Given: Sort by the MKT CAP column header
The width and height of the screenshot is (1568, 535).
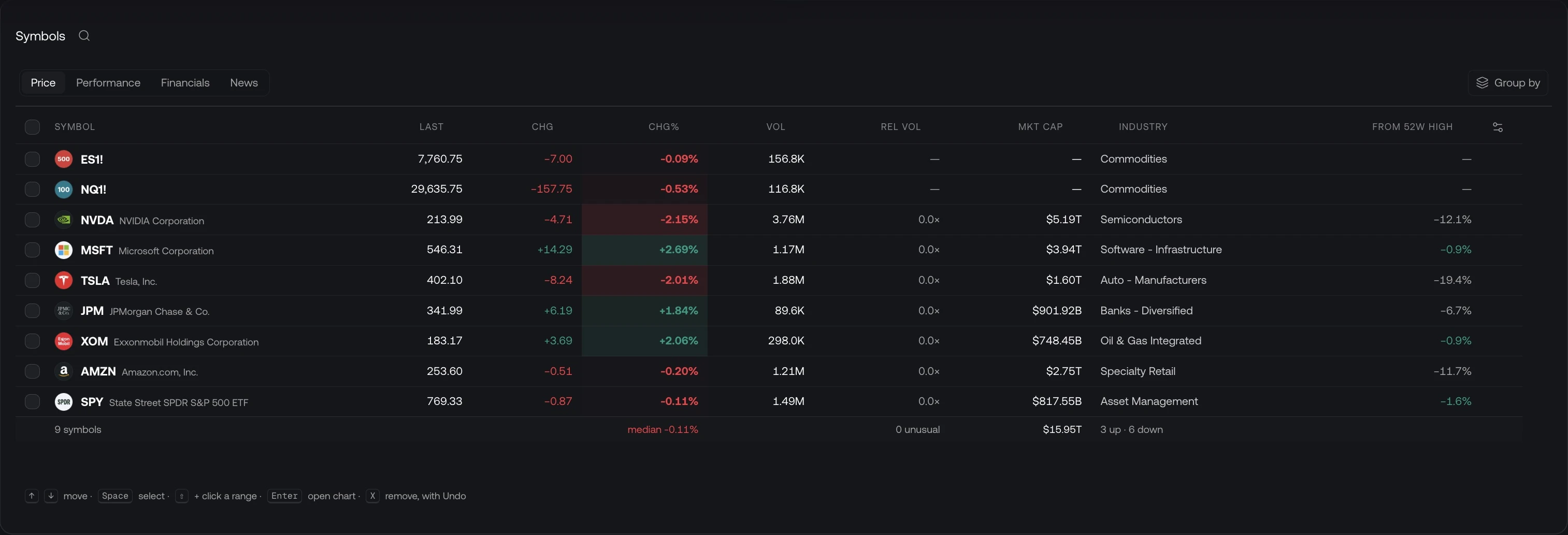Looking at the screenshot, I should click(1040, 126).
